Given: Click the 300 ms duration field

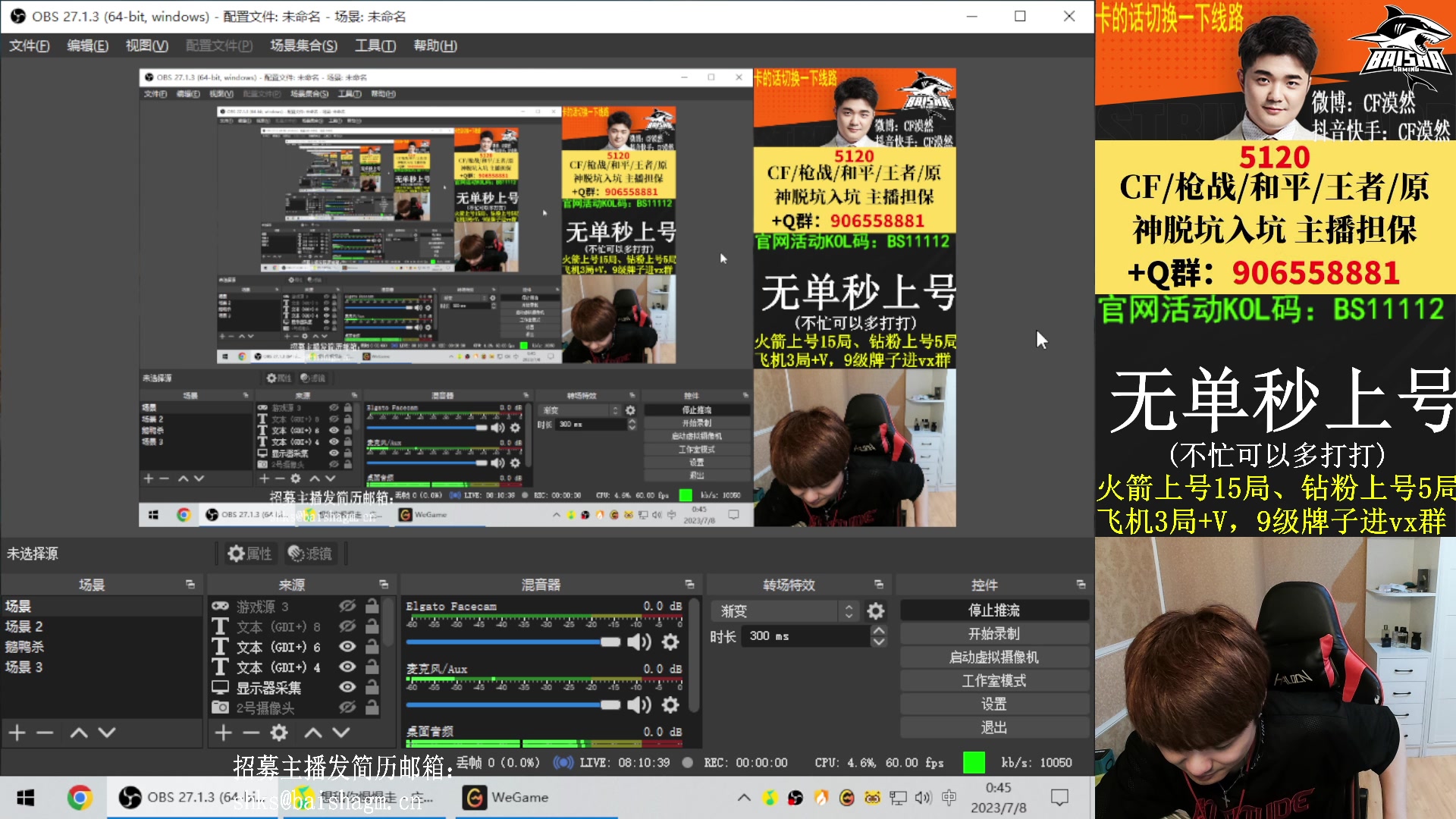Looking at the screenshot, I should [x=805, y=636].
